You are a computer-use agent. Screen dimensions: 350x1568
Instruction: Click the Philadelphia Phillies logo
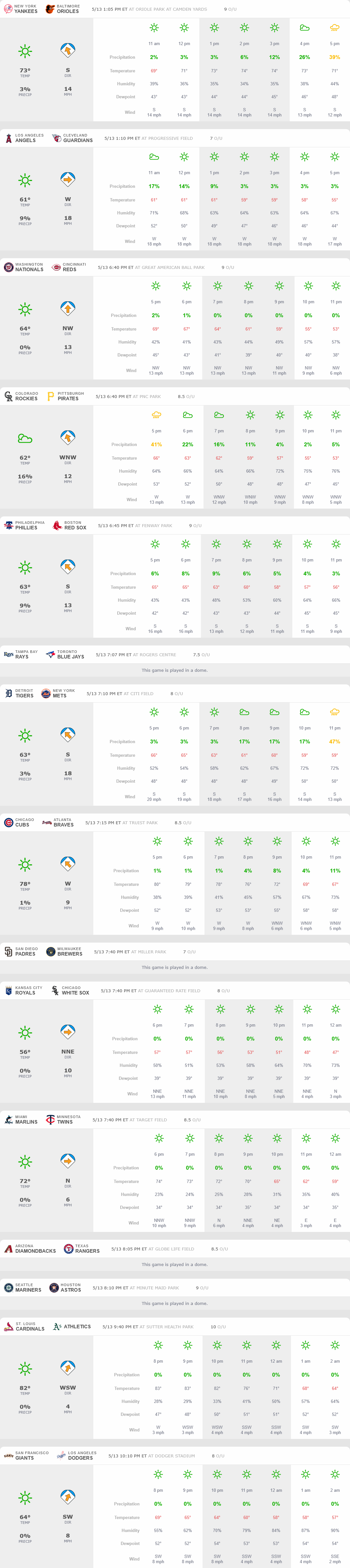(8, 525)
